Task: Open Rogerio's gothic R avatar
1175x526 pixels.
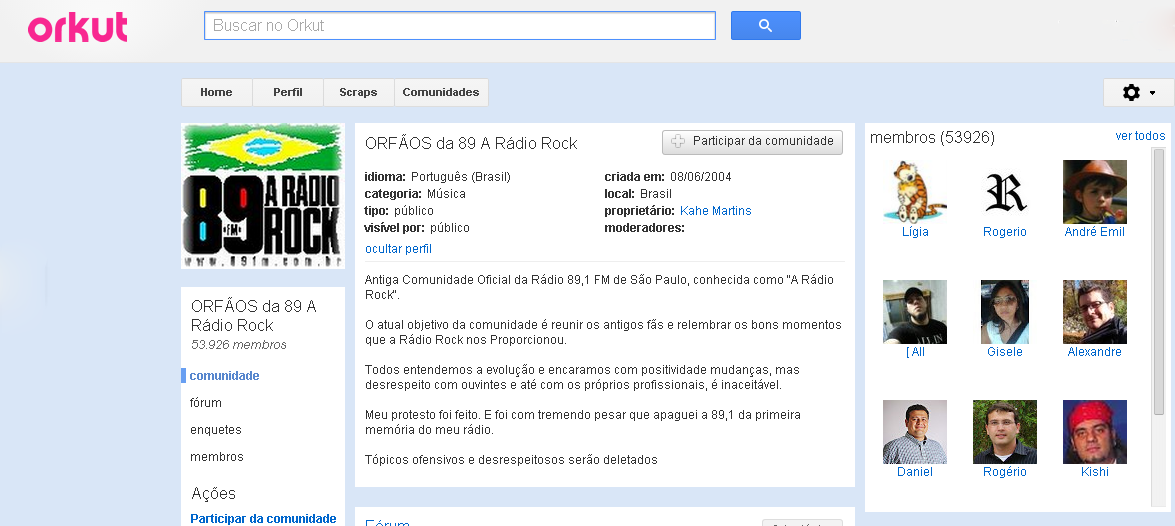Action: pyautogui.click(x=1005, y=192)
